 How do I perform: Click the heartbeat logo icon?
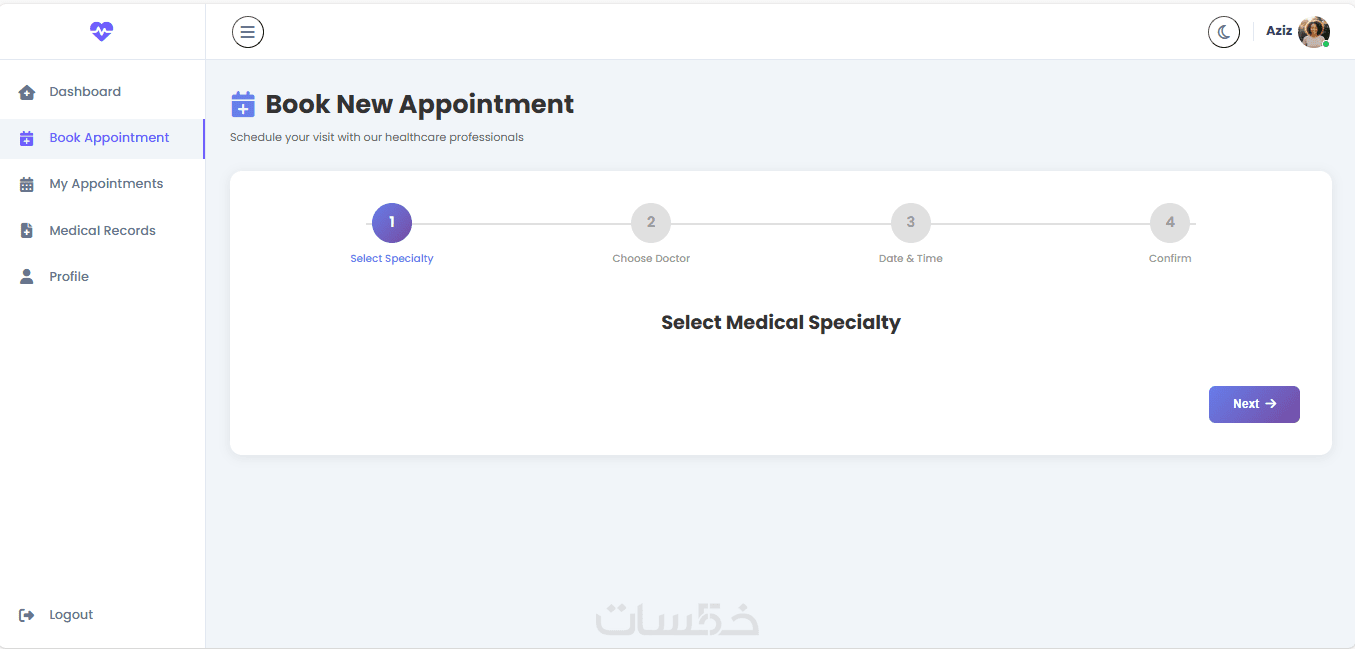[x=102, y=32]
